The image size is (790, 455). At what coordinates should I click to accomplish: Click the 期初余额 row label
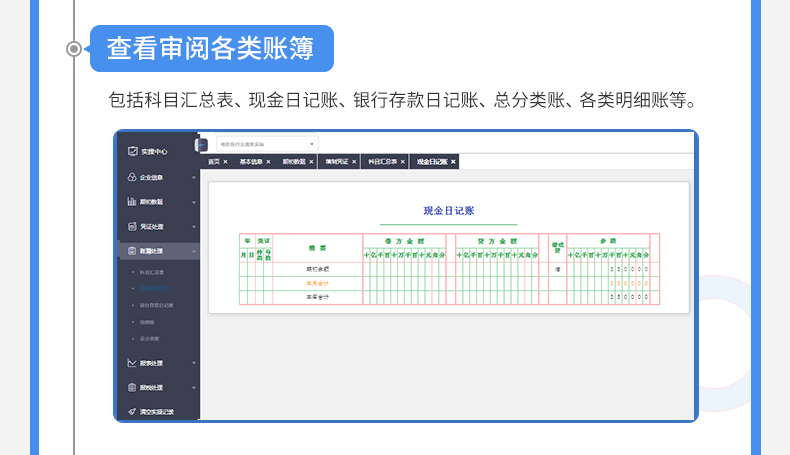317,269
